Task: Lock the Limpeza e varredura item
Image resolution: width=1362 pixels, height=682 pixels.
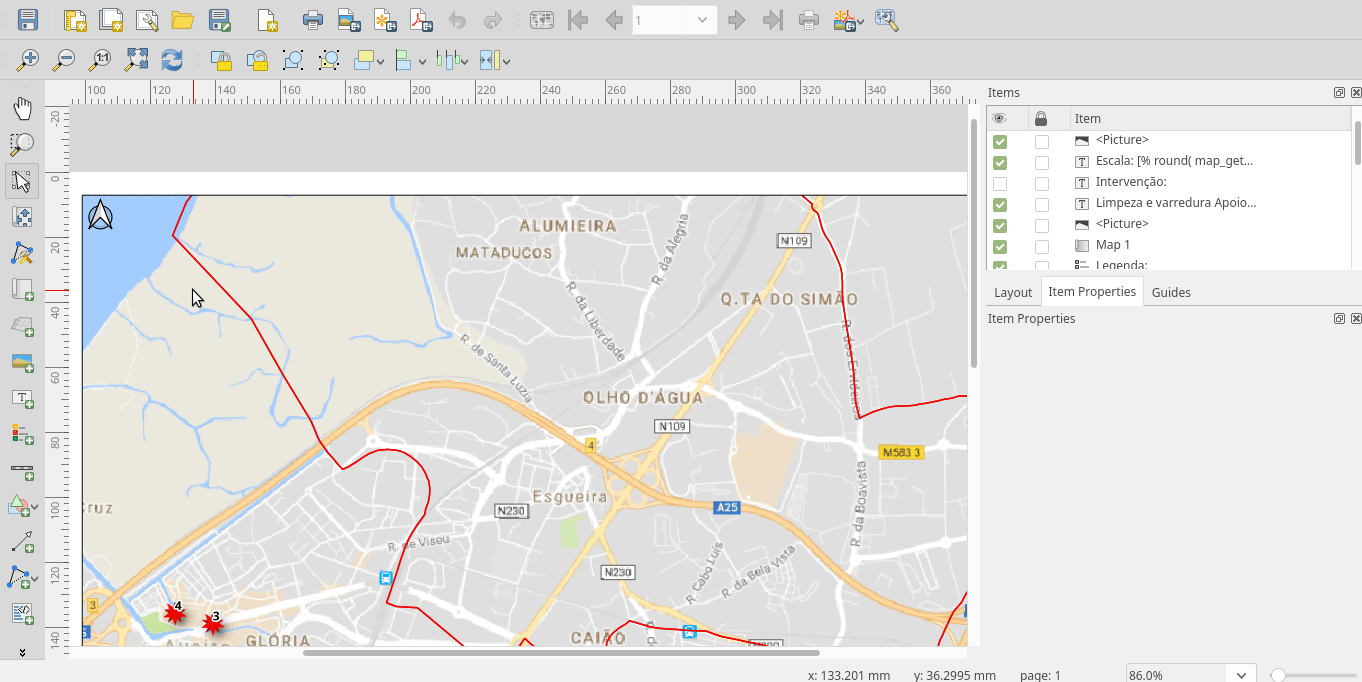Action: tap(1042, 204)
